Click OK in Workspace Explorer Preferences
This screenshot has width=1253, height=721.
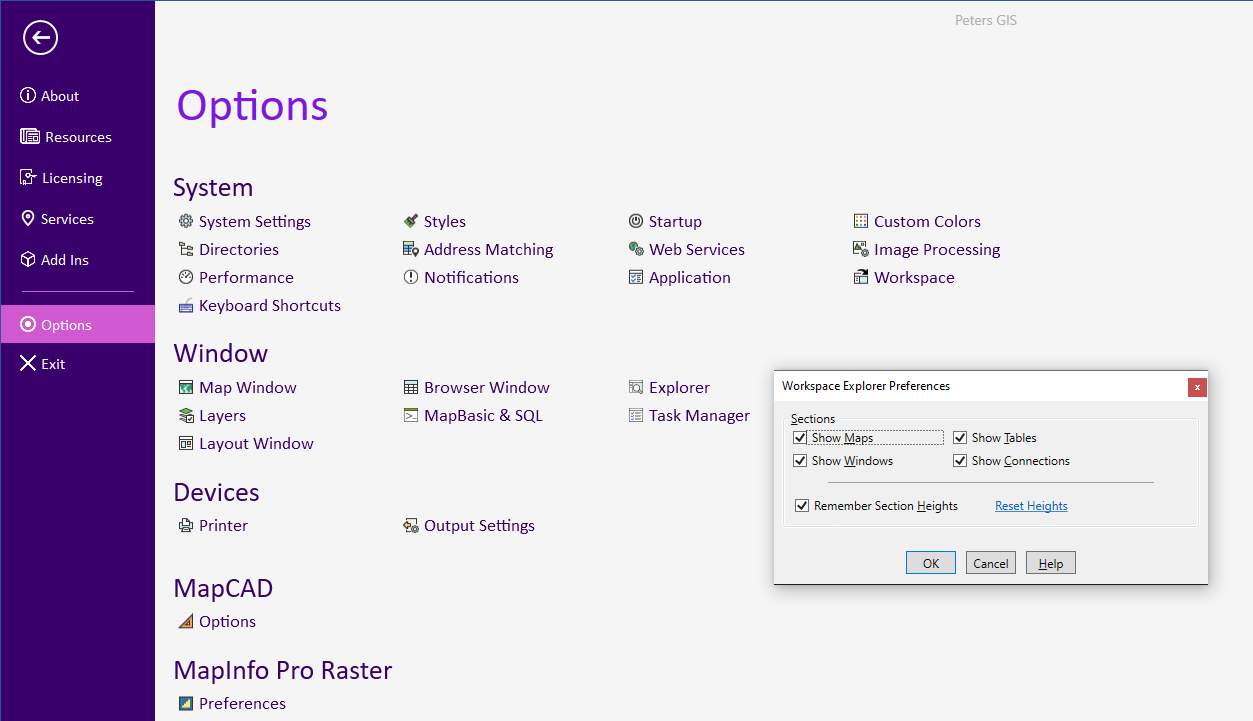[x=931, y=563]
